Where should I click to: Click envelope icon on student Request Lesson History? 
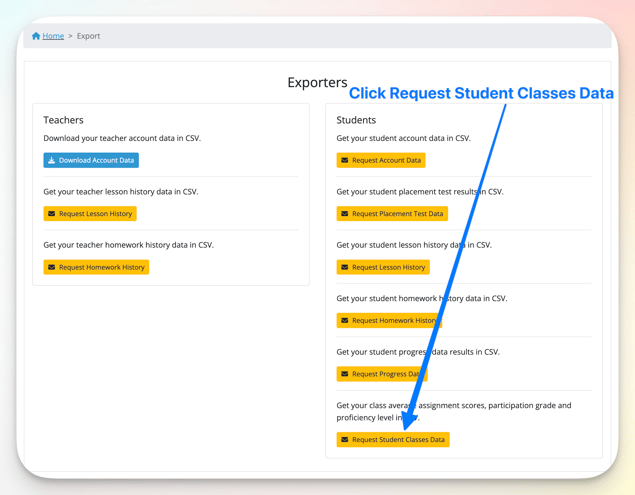[345, 267]
